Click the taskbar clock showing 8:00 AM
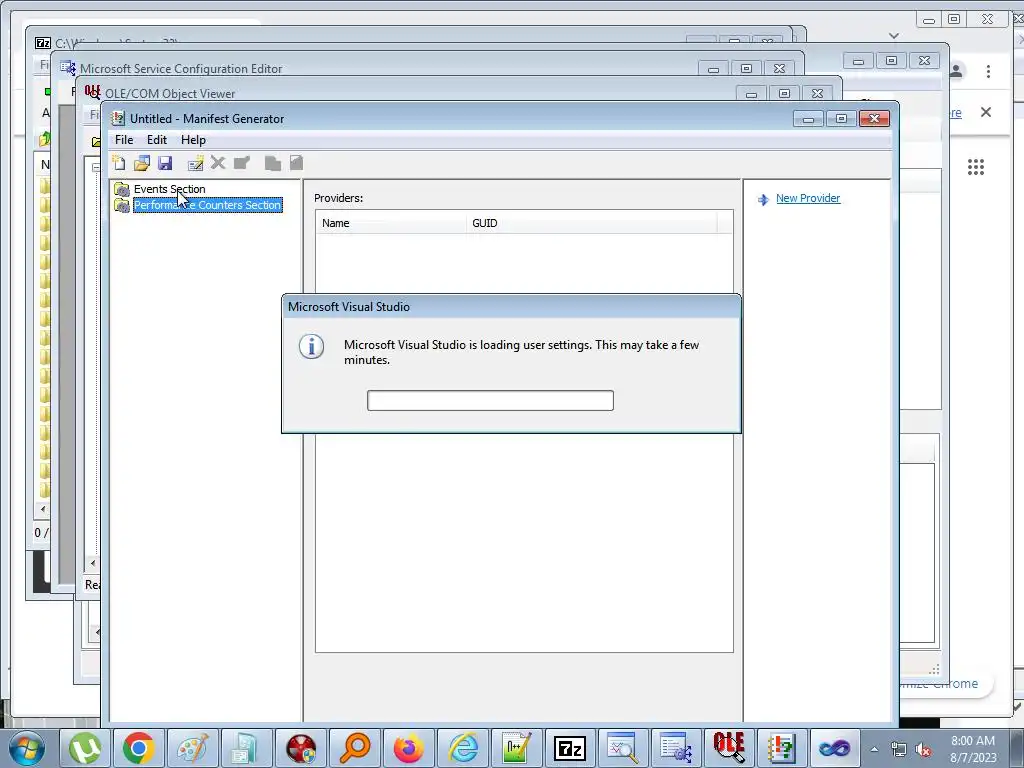Screen dimensions: 1024x768 (973, 749)
